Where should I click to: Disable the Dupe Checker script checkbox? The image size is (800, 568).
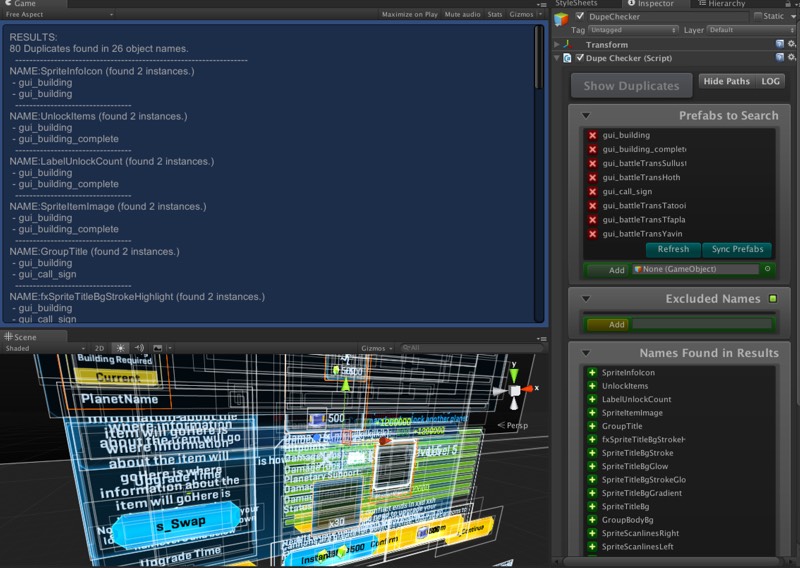point(579,58)
